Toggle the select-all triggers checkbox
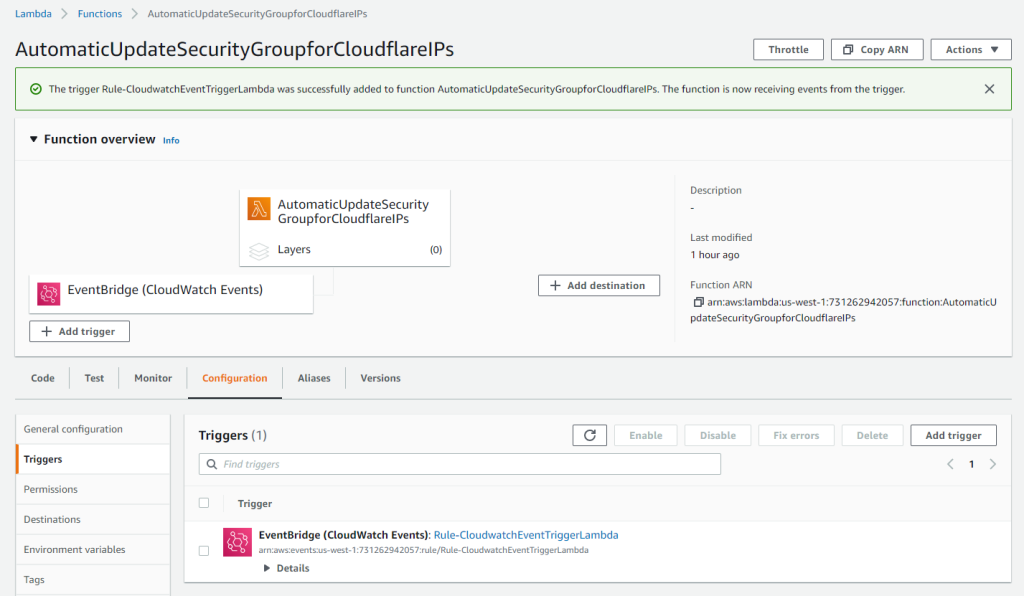The height and width of the screenshot is (596, 1024). [x=204, y=503]
